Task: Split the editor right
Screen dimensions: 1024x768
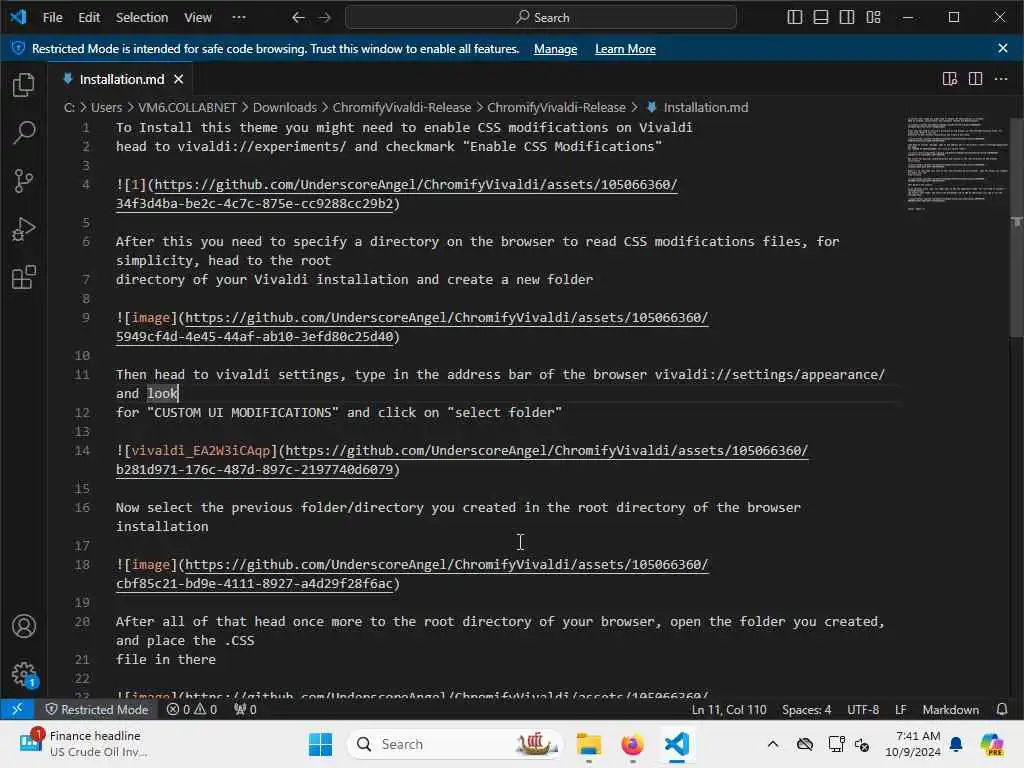Action: pos(975,79)
